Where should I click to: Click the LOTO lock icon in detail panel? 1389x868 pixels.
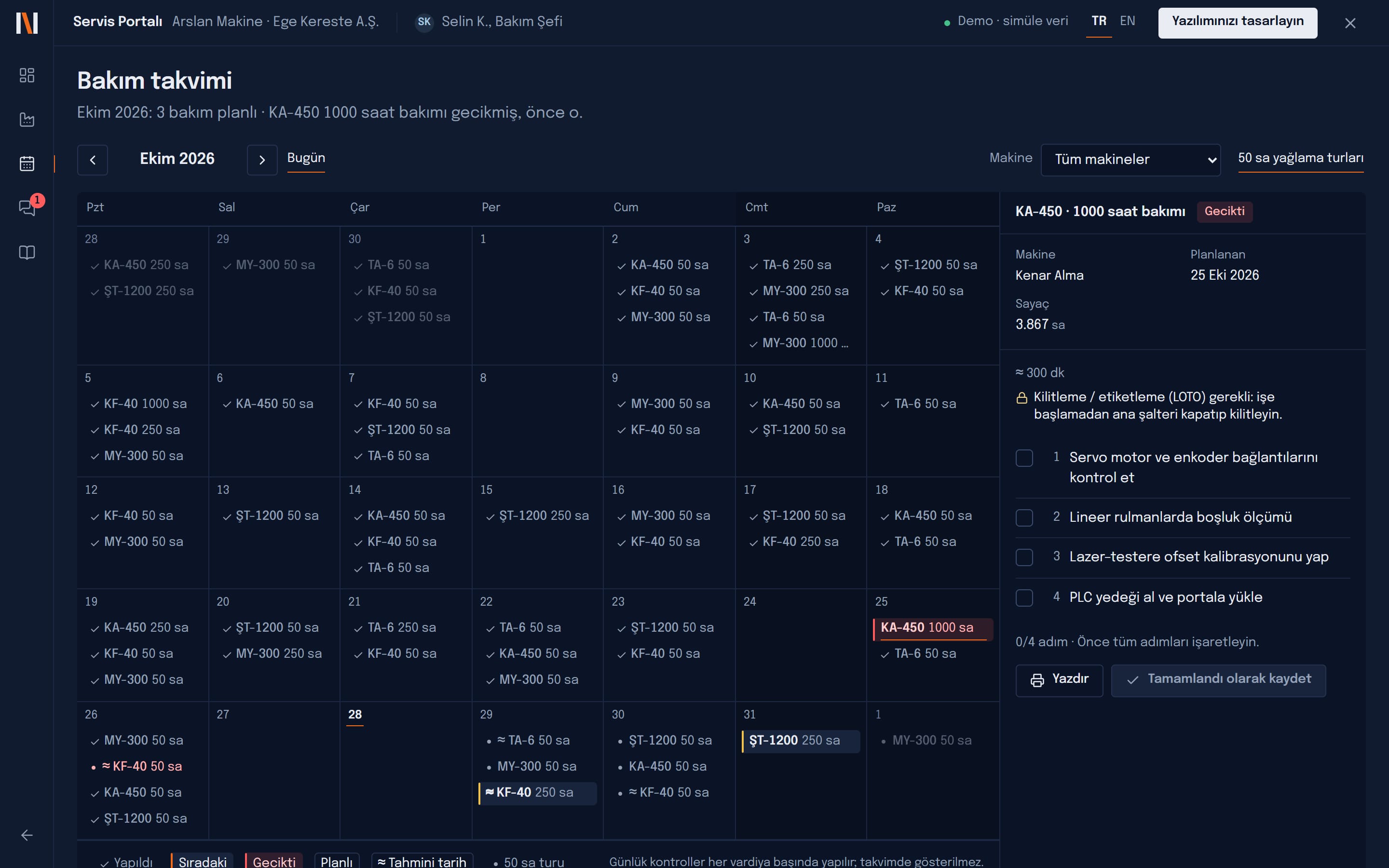point(1021,398)
